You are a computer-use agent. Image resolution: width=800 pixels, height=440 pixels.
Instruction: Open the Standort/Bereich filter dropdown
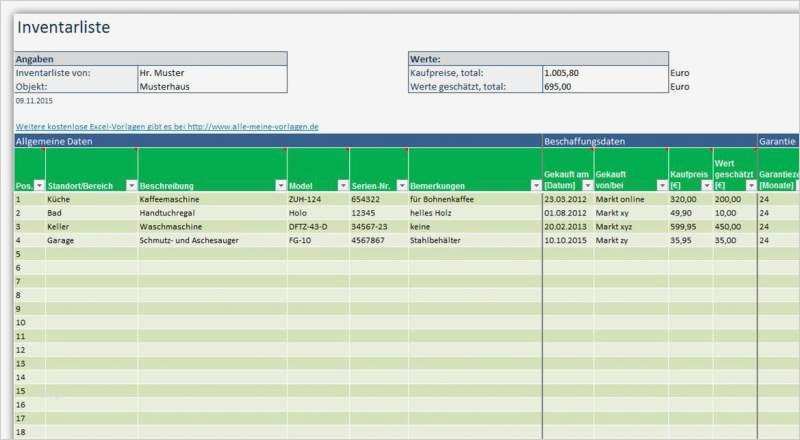(x=132, y=186)
